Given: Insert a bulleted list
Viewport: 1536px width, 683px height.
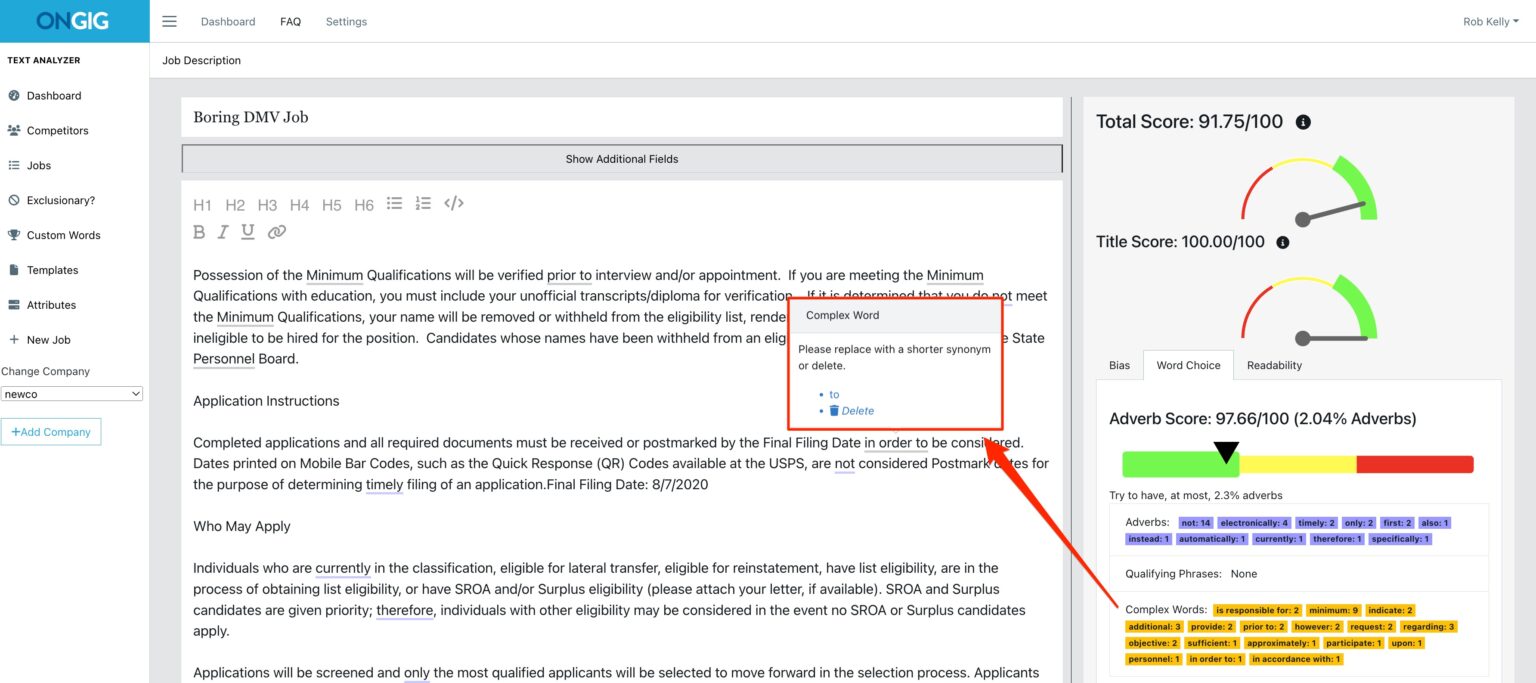Looking at the screenshot, I should [x=395, y=204].
